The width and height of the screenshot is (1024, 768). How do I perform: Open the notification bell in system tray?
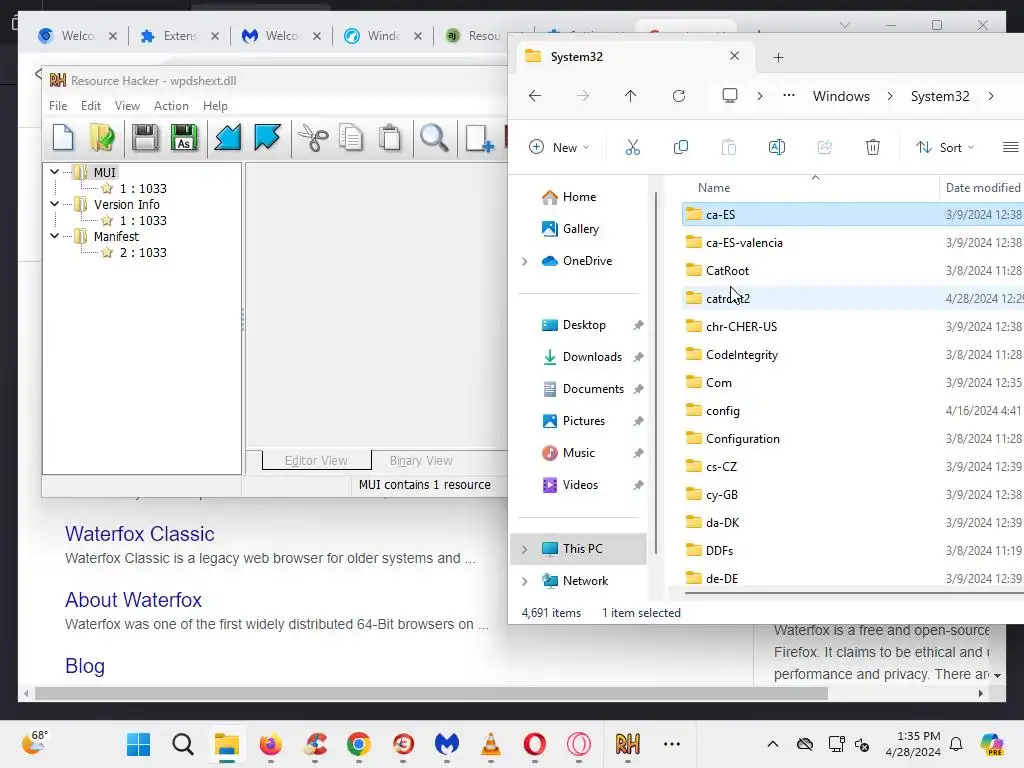pyautogui.click(x=956, y=744)
